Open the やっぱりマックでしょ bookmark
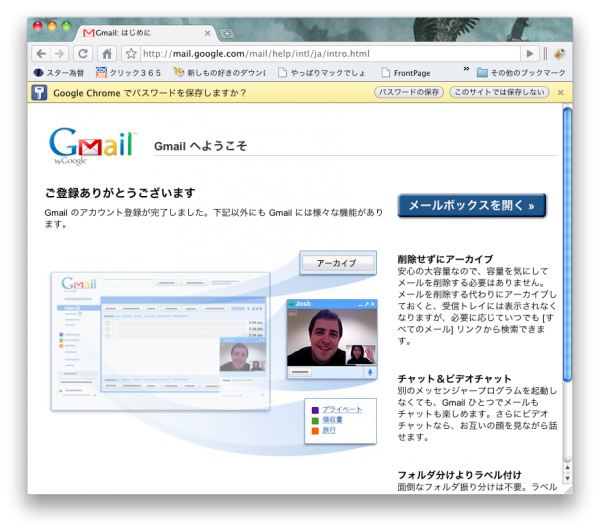The image size is (600, 532). point(321,73)
